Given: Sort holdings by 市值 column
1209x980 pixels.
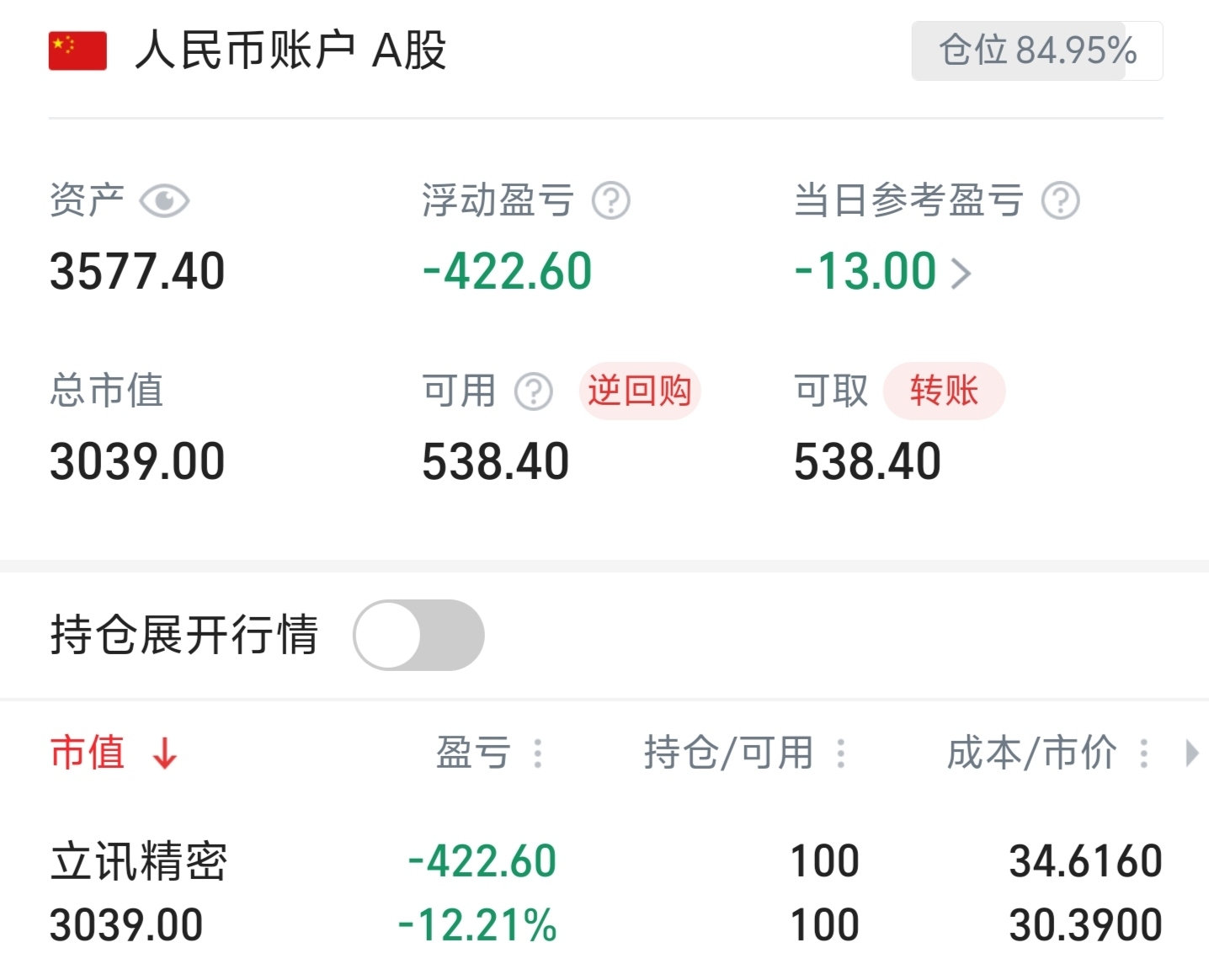Looking at the screenshot, I should (x=88, y=753).
